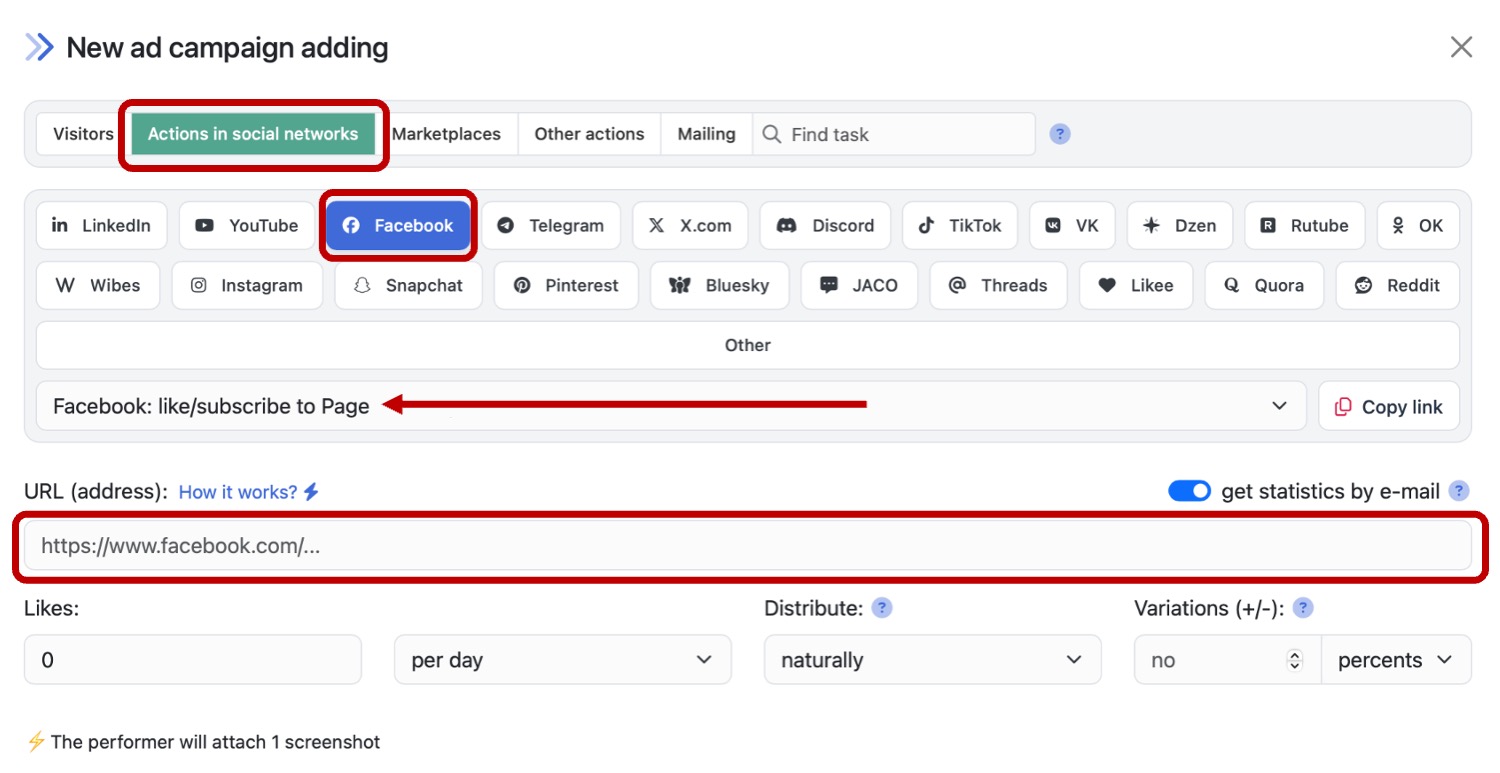Disable get statistics by e-mail toggle
The height and width of the screenshot is (773, 1500).
click(x=1189, y=492)
